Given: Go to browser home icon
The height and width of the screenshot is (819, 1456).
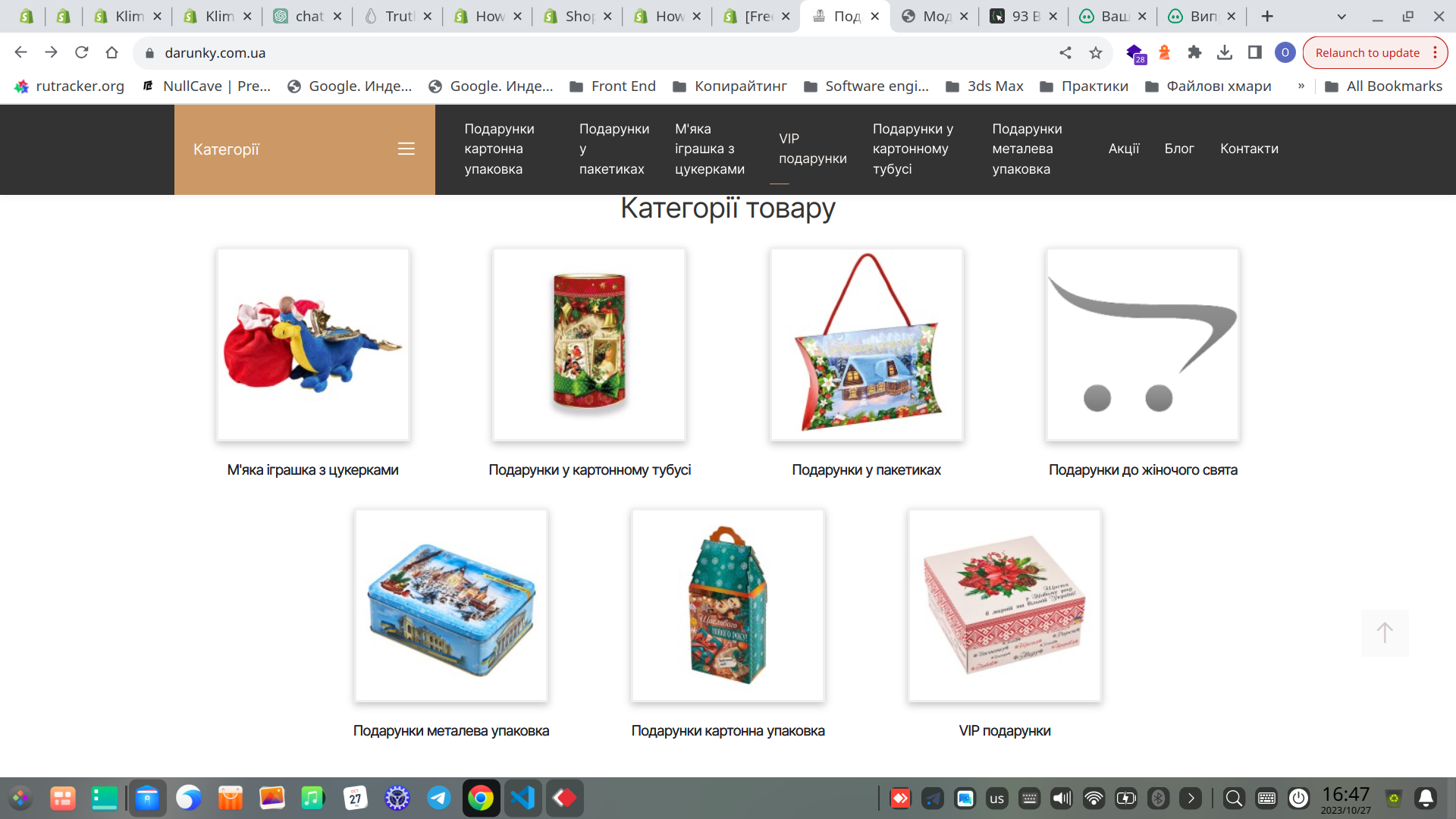Looking at the screenshot, I should pyautogui.click(x=111, y=52).
